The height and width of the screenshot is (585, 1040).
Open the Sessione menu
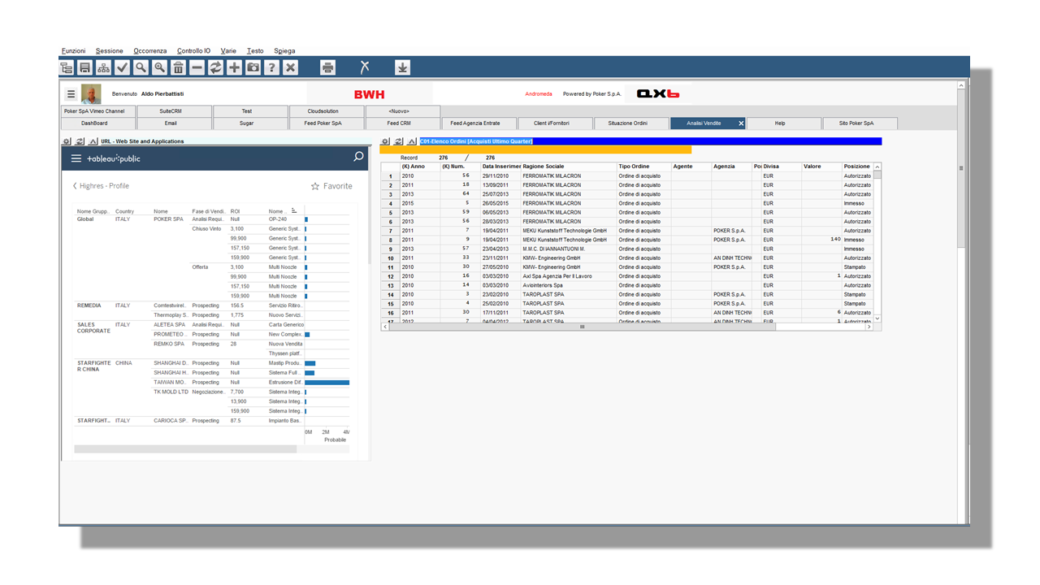pos(109,51)
